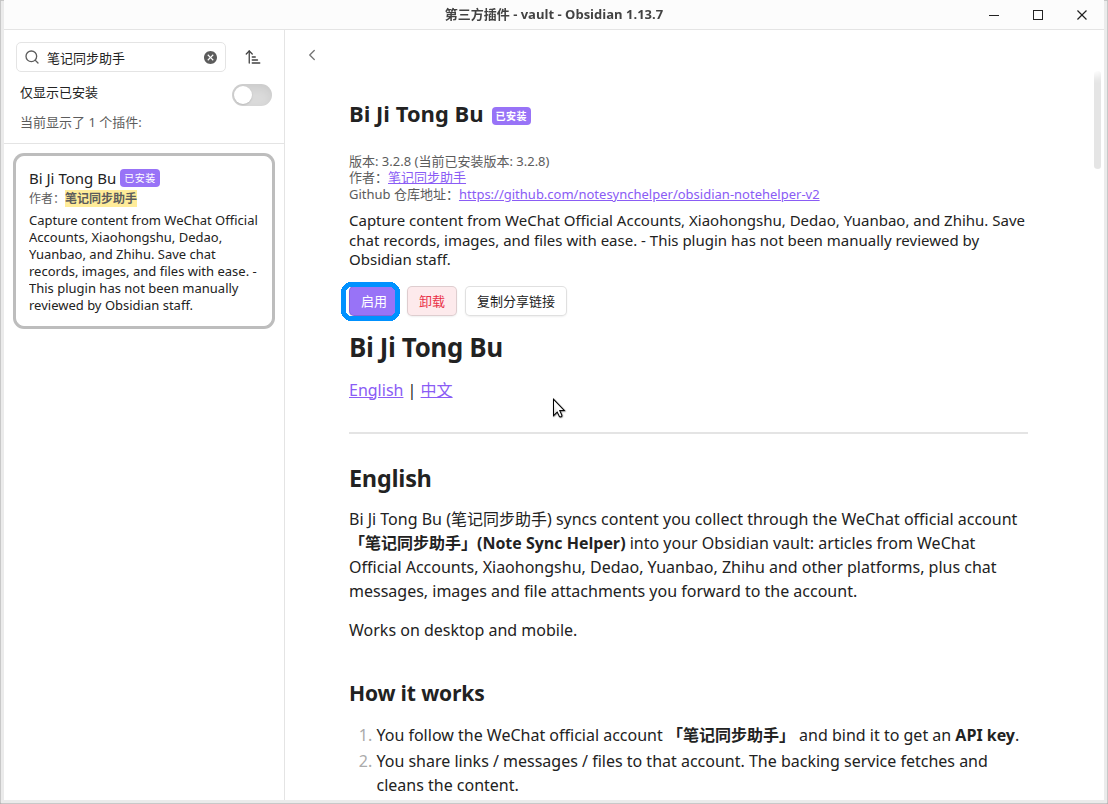The height and width of the screenshot is (804, 1108).
Task: Click the large Bi Ji Tong Bu readme heading
Action: [x=425, y=348]
